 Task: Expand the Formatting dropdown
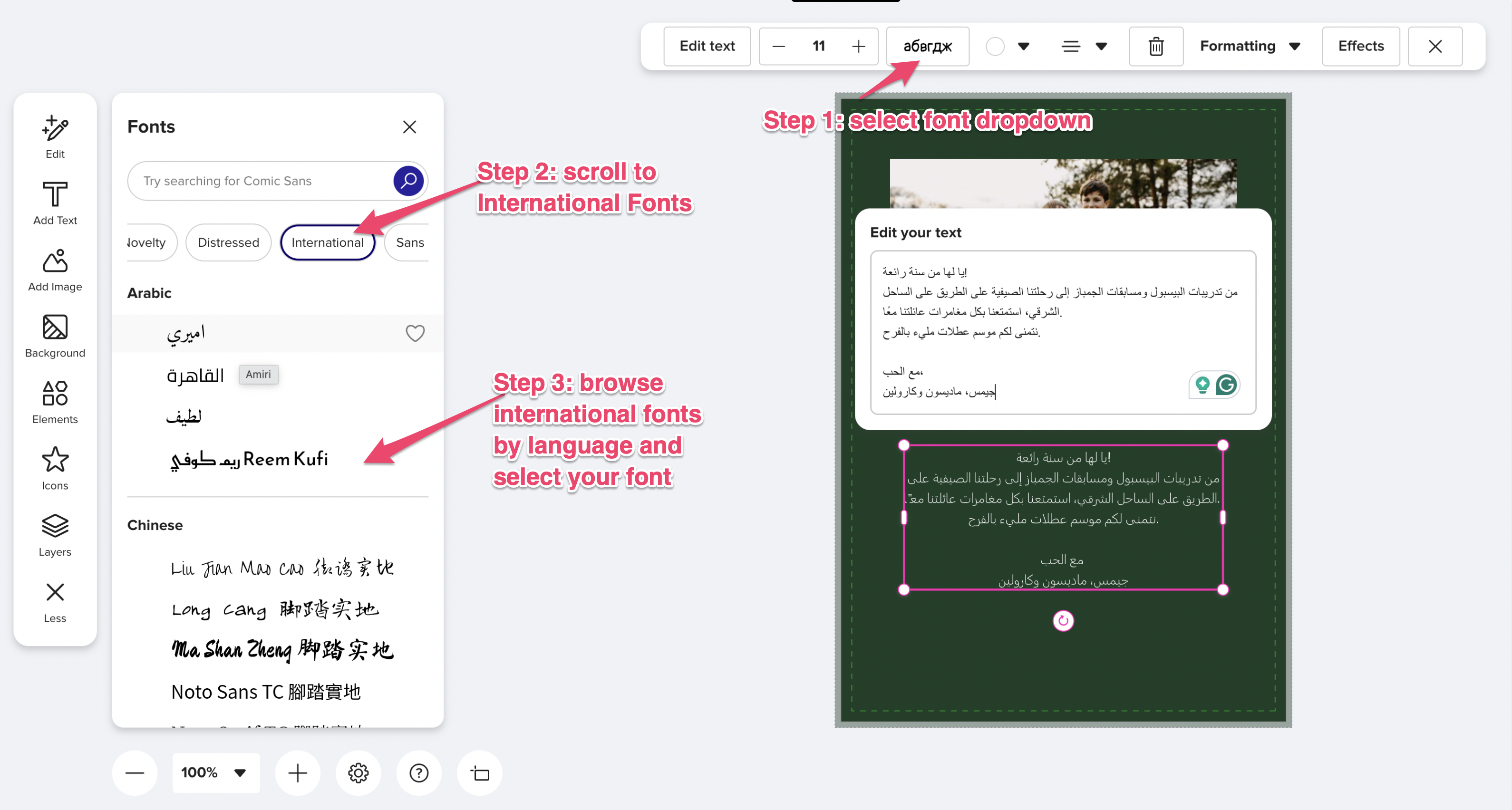1249,46
